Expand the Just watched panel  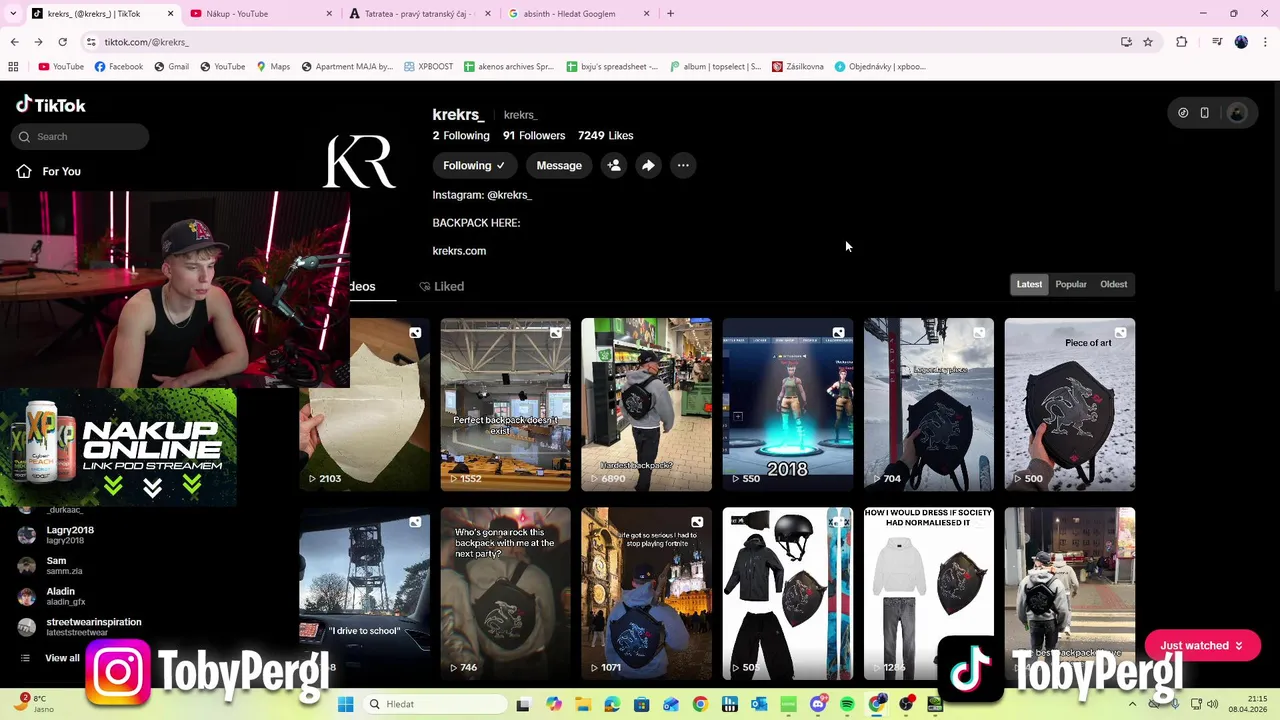(x=1202, y=646)
